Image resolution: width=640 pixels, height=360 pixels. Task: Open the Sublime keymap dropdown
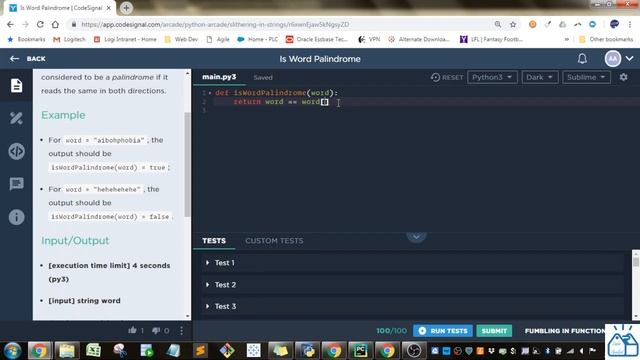pos(586,77)
